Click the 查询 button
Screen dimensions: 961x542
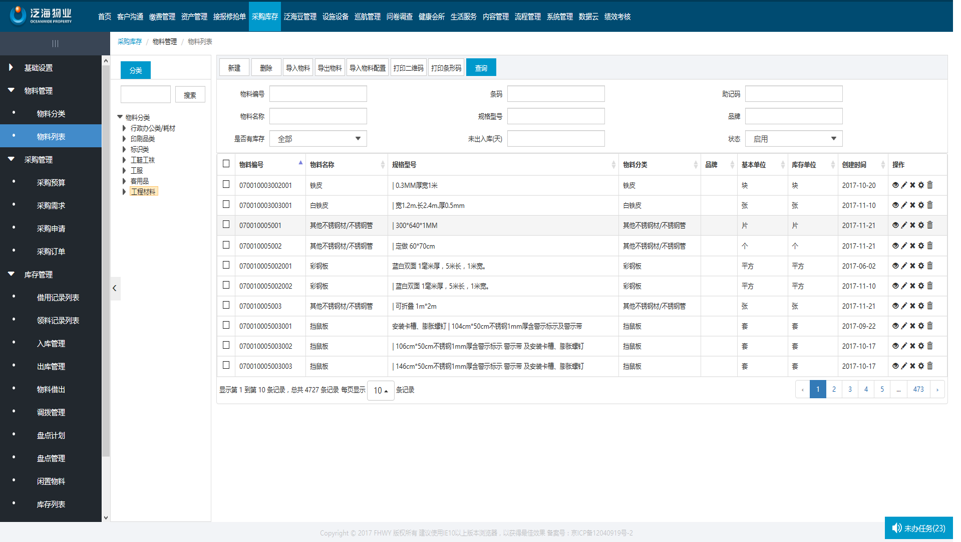[x=481, y=68]
